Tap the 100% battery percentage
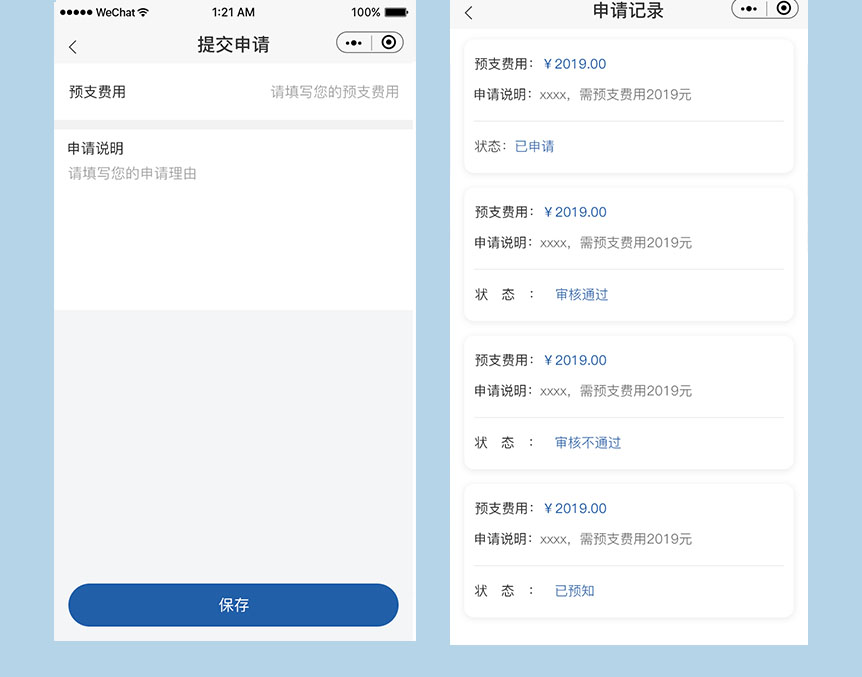The image size is (862, 677). point(365,12)
